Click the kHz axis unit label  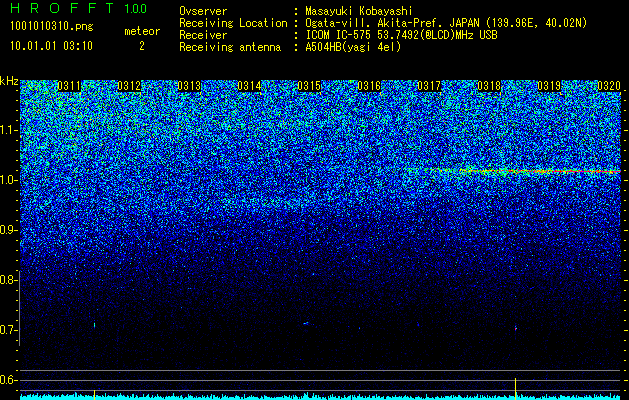tap(9, 81)
